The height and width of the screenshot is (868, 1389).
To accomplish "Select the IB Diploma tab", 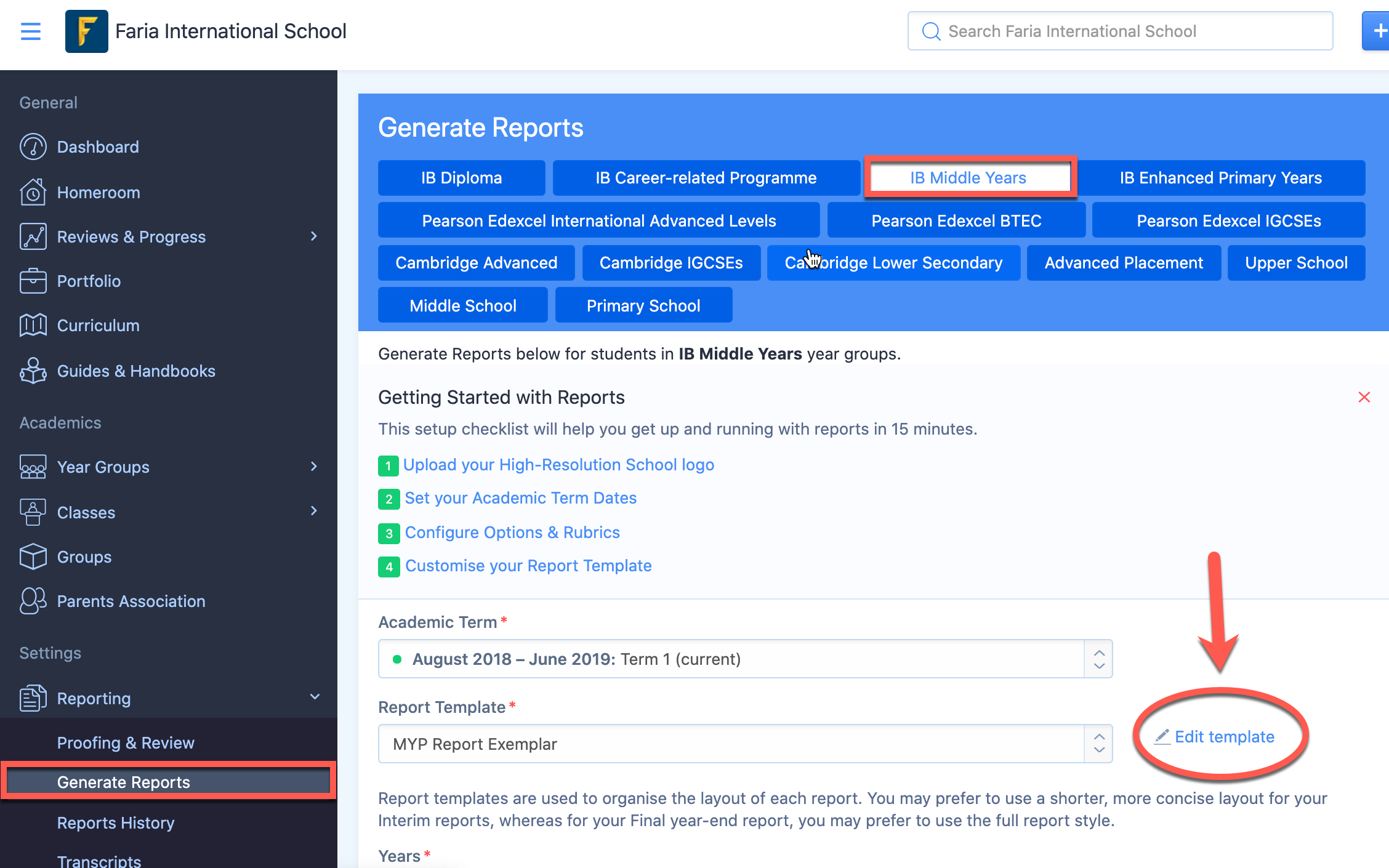I will [462, 178].
